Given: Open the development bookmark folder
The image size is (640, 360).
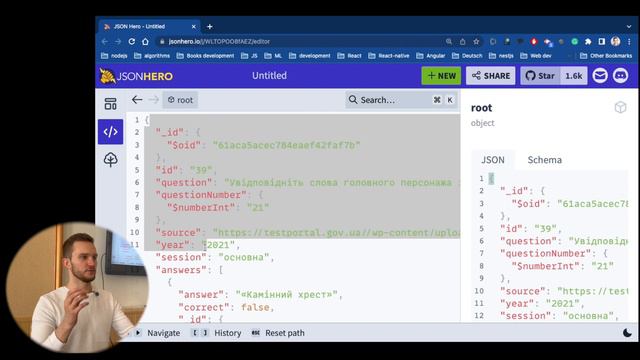Looking at the screenshot, I should point(309,56).
